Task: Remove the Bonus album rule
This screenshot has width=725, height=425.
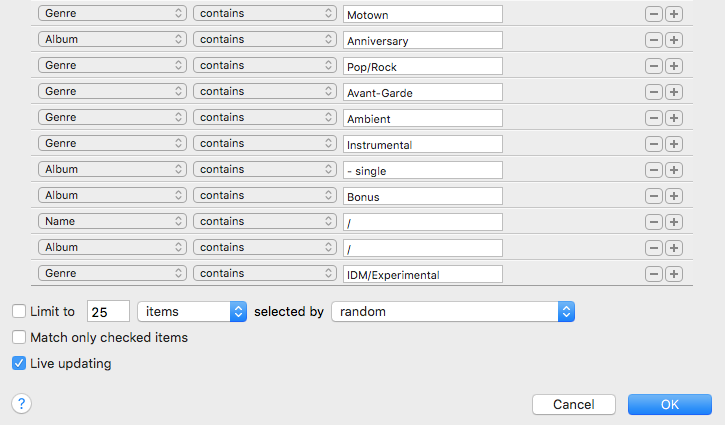Action: pos(653,196)
